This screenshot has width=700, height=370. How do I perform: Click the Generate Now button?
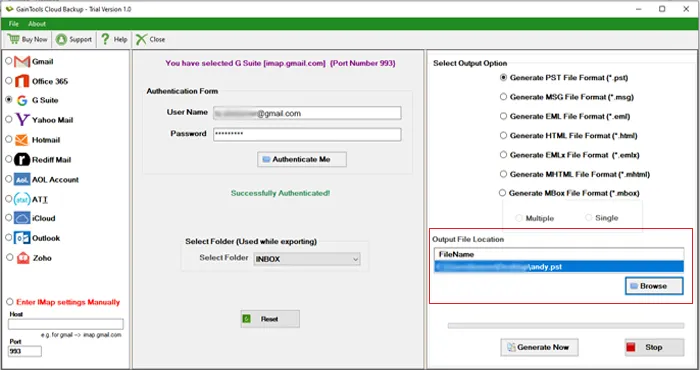click(539, 347)
